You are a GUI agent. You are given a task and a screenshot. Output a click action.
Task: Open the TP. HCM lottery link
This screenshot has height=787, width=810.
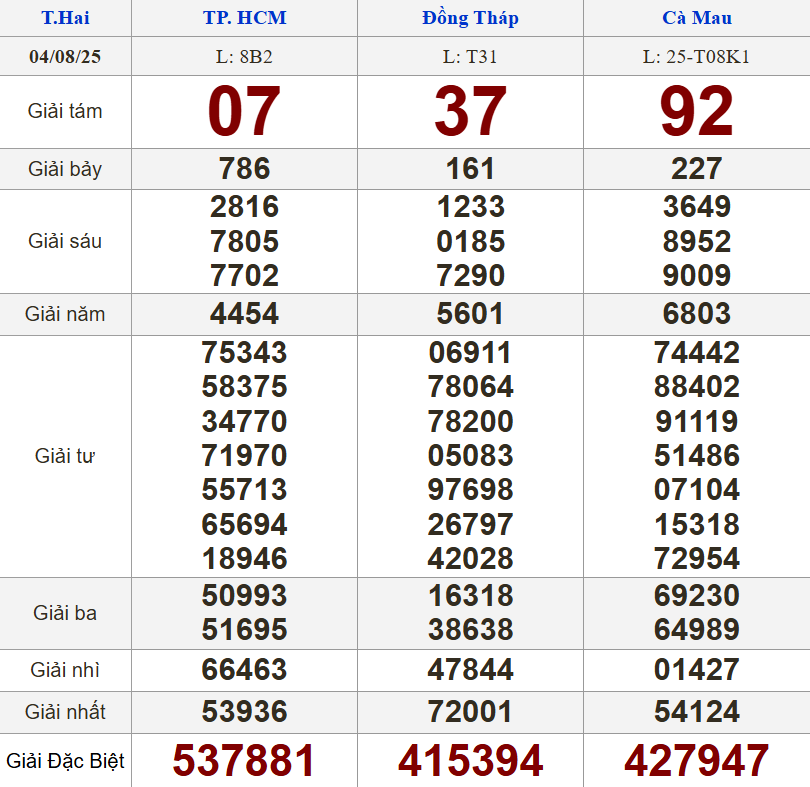click(244, 18)
